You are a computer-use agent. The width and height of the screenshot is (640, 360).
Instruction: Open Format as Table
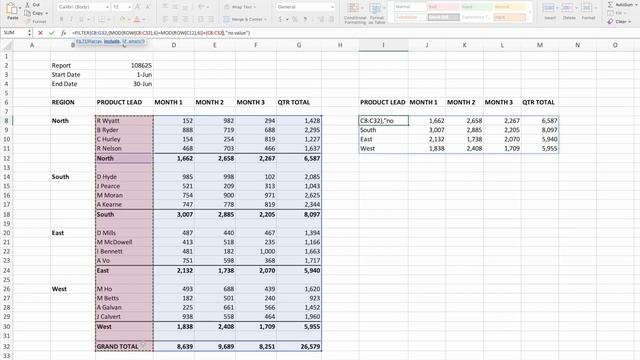click(376, 13)
